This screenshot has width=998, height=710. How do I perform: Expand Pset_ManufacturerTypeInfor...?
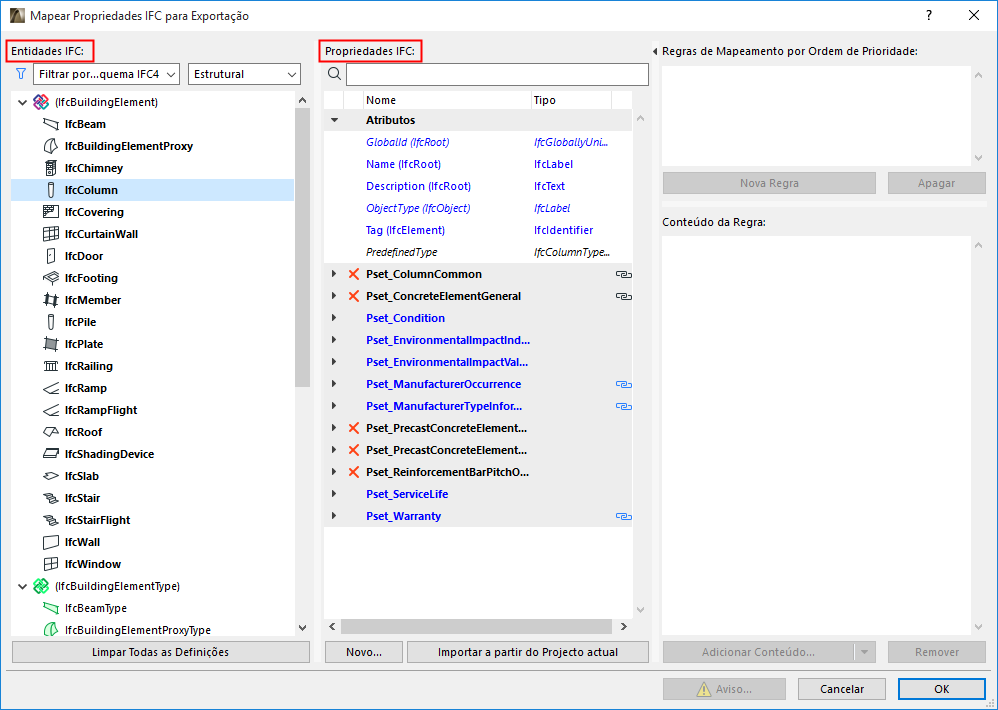coord(334,406)
